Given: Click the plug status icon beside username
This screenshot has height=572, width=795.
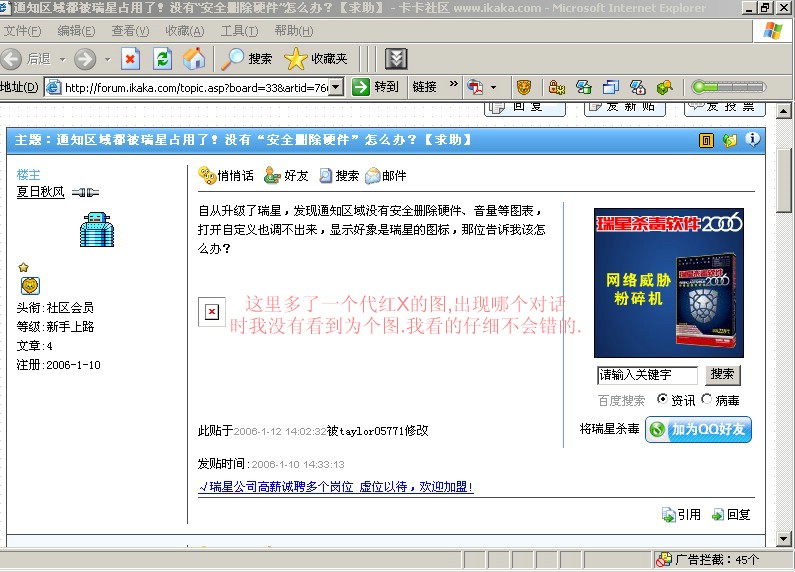Looking at the screenshot, I should point(85,192).
